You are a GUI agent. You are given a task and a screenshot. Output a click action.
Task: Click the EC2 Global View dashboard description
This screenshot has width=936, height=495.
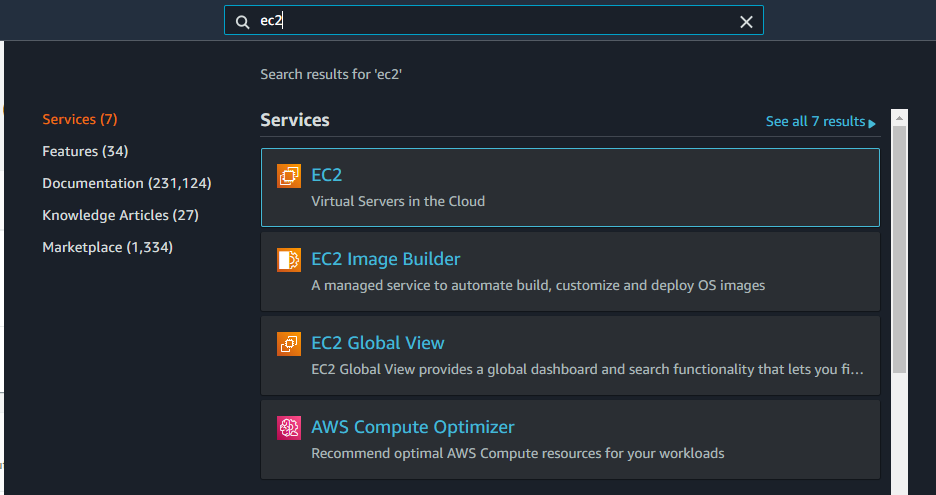pos(587,370)
